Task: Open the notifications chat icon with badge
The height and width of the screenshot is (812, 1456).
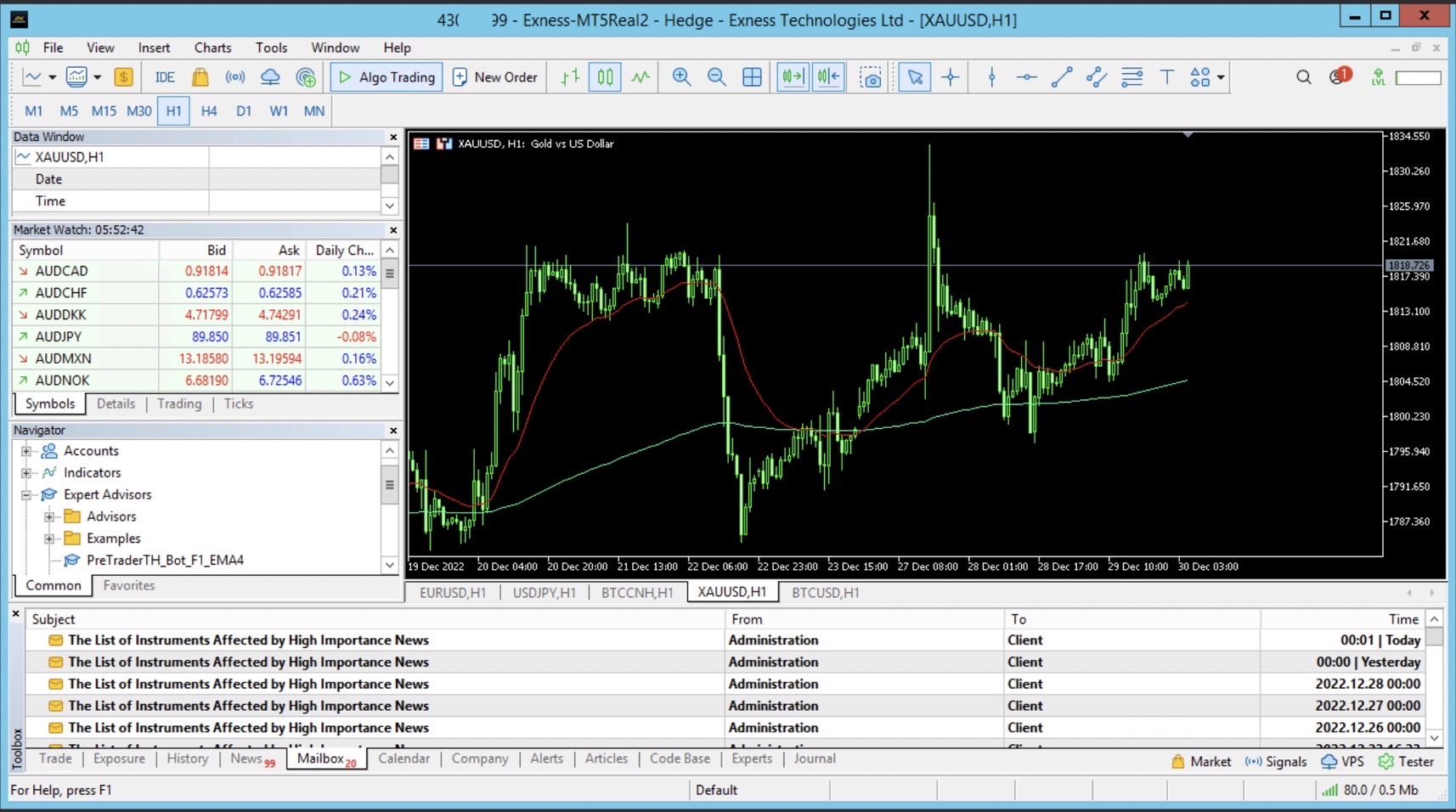Action: coord(1340,76)
